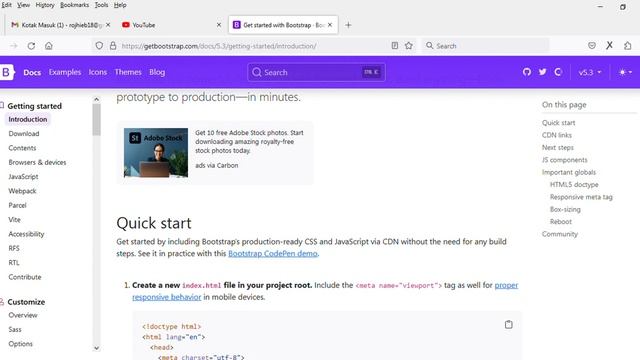Screen dimensions: 640x360
Task: Open Bootstrap GitHub icon link
Action: coord(527,72)
